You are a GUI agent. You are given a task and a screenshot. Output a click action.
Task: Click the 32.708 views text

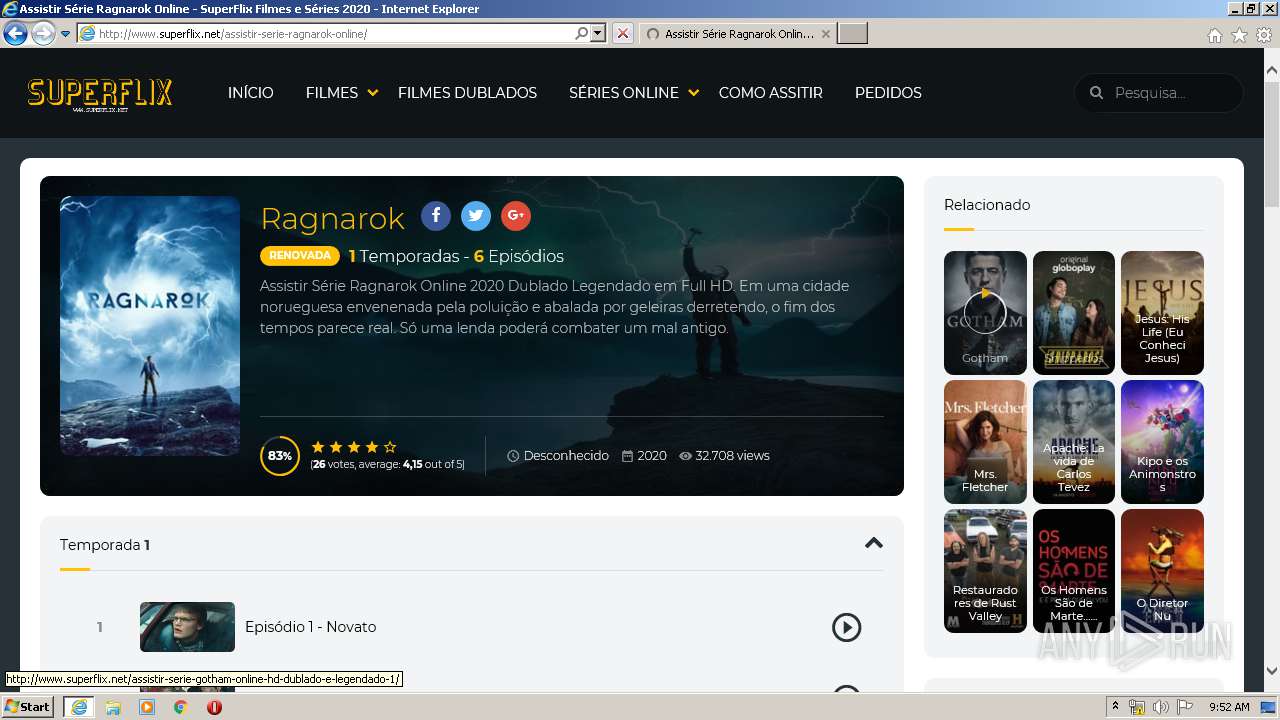click(x=732, y=456)
